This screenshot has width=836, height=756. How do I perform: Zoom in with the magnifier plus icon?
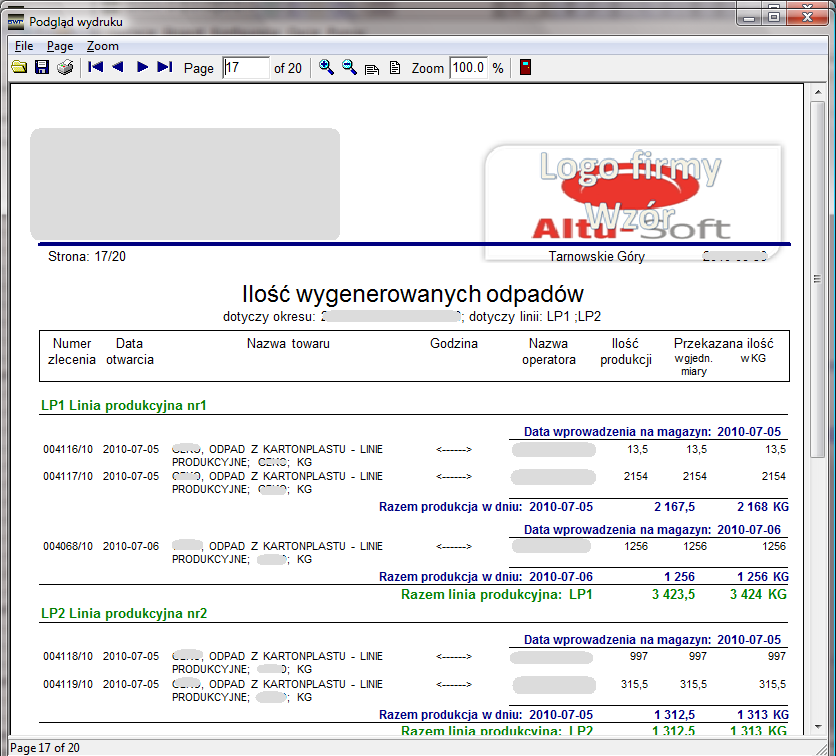click(326, 68)
